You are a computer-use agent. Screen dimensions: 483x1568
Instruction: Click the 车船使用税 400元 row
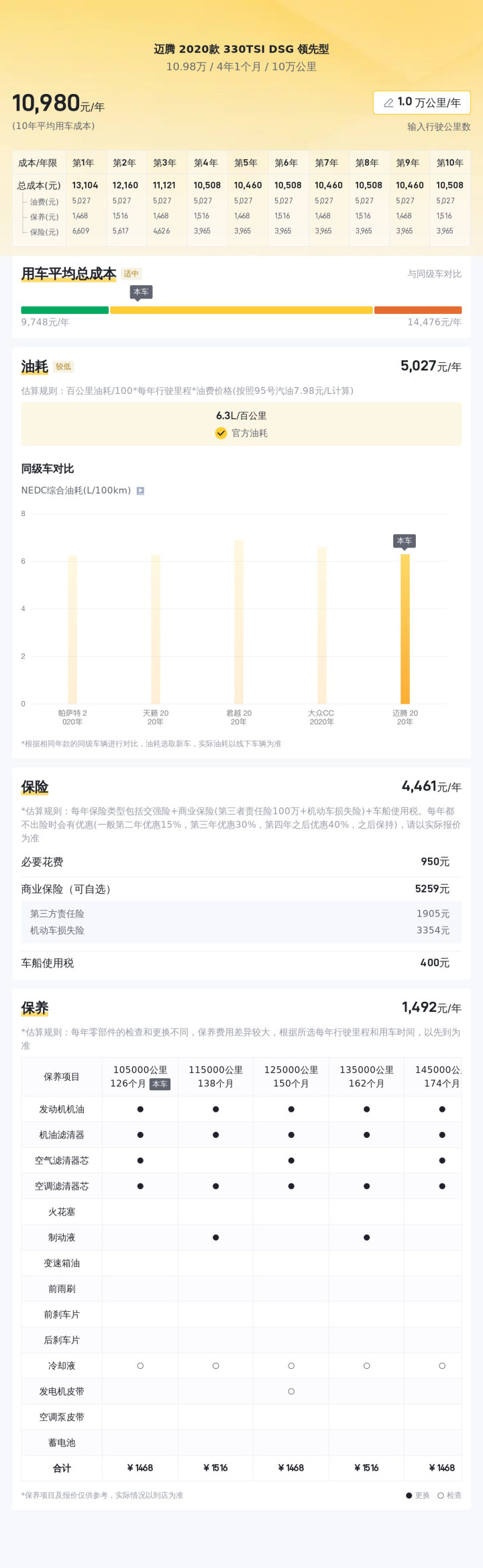241,963
